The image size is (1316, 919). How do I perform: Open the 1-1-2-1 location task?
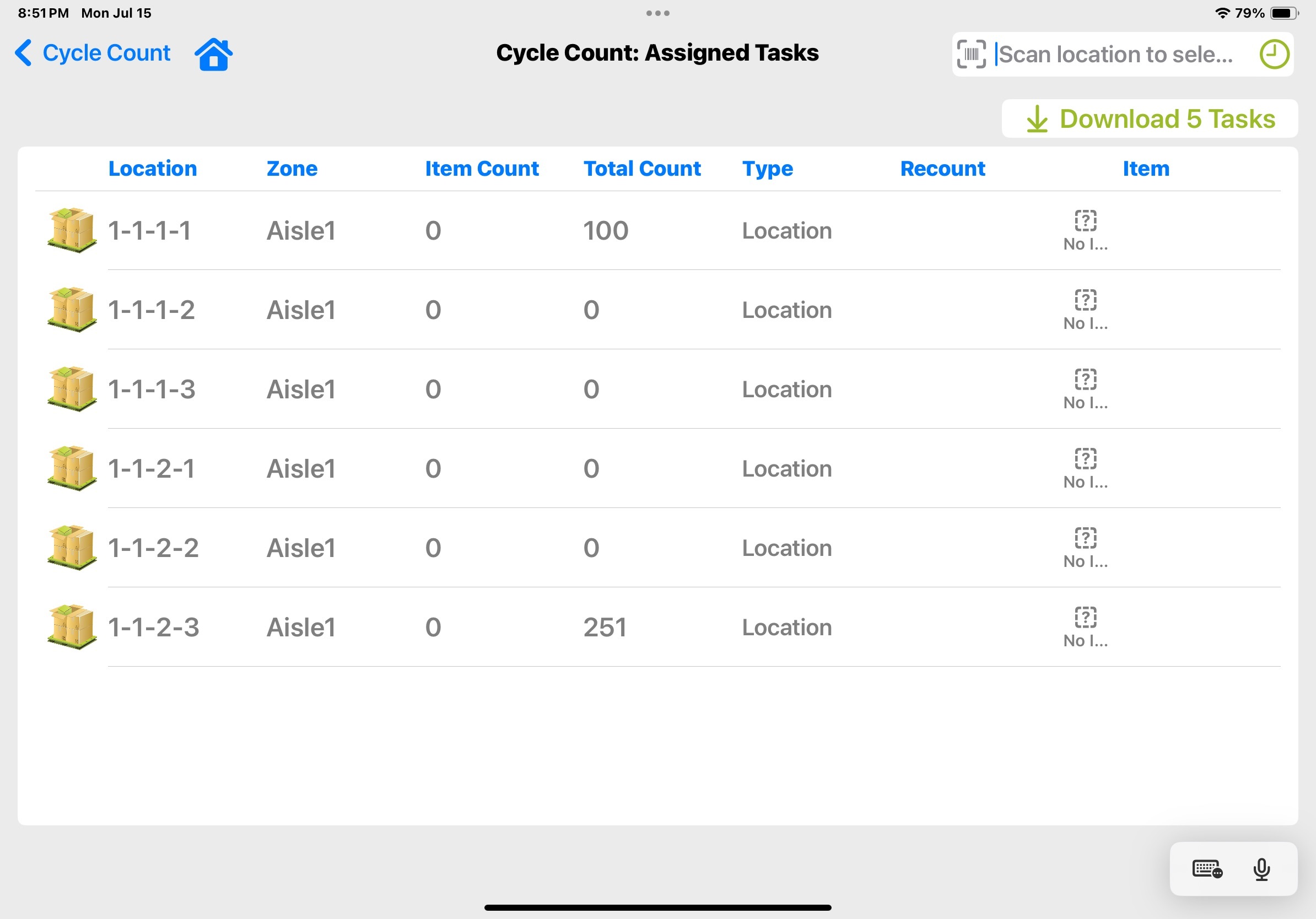click(x=573, y=469)
